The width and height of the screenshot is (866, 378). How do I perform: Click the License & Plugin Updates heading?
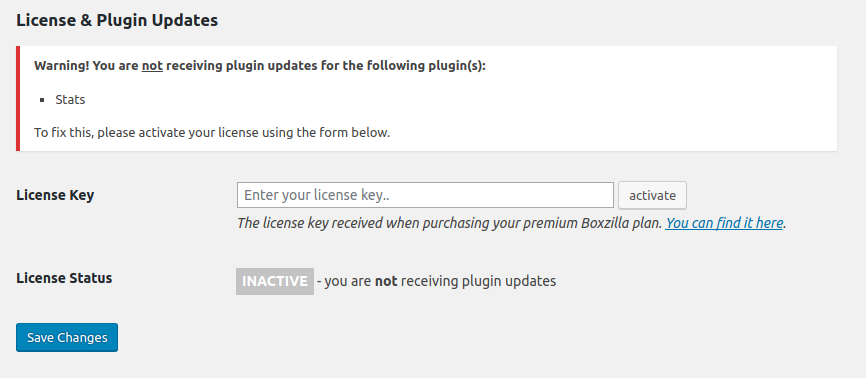click(117, 20)
